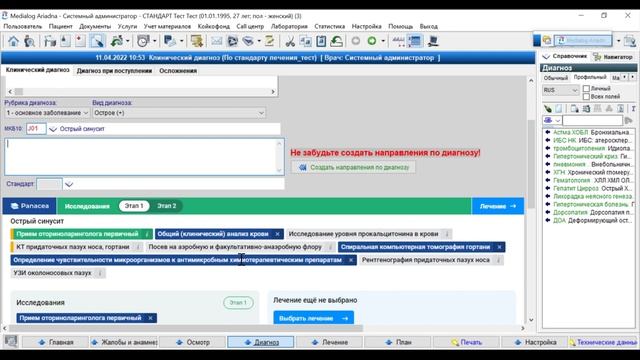Enable the Личный checkbox

point(586,89)
